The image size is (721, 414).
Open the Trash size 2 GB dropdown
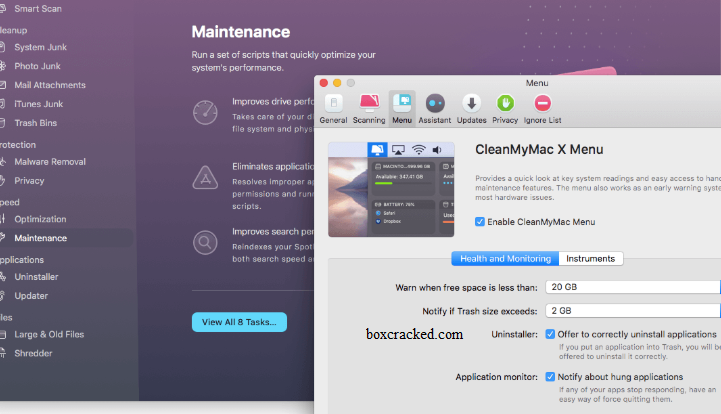pyautogui.click(x=633, y=311)
